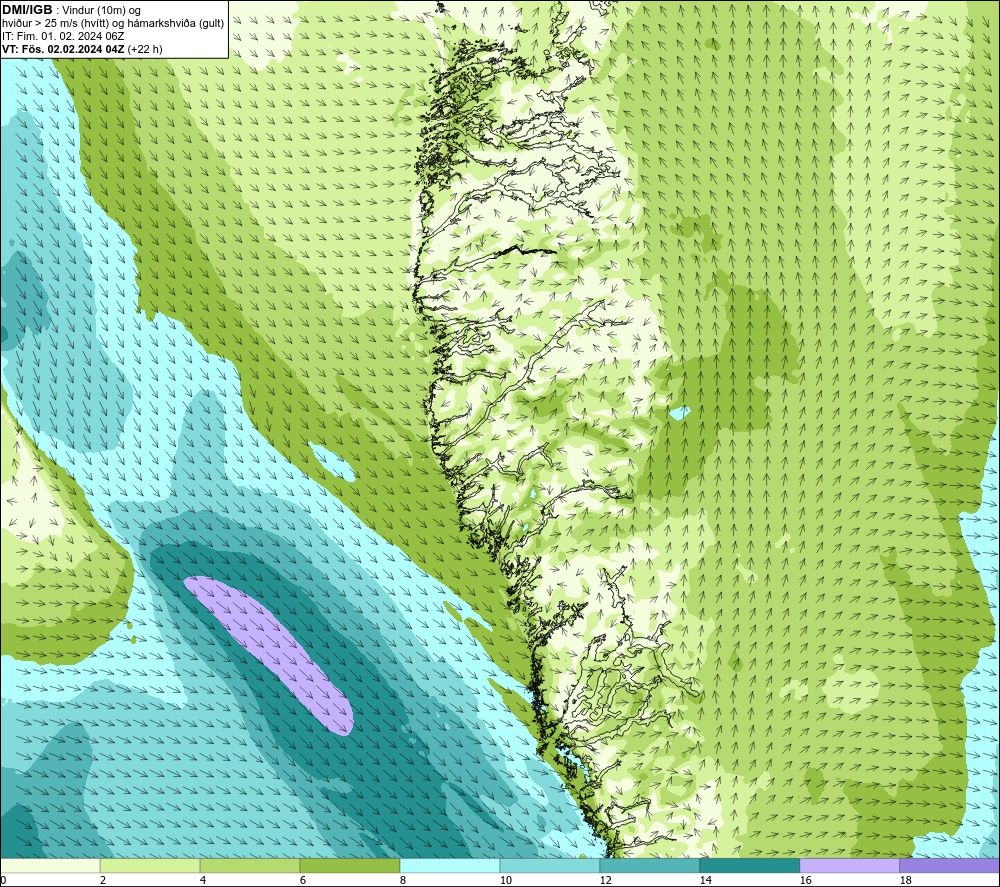Click the green 4–6 m/s legend swatch
Screen dimensions: 1000x887
tap(249, 865)
